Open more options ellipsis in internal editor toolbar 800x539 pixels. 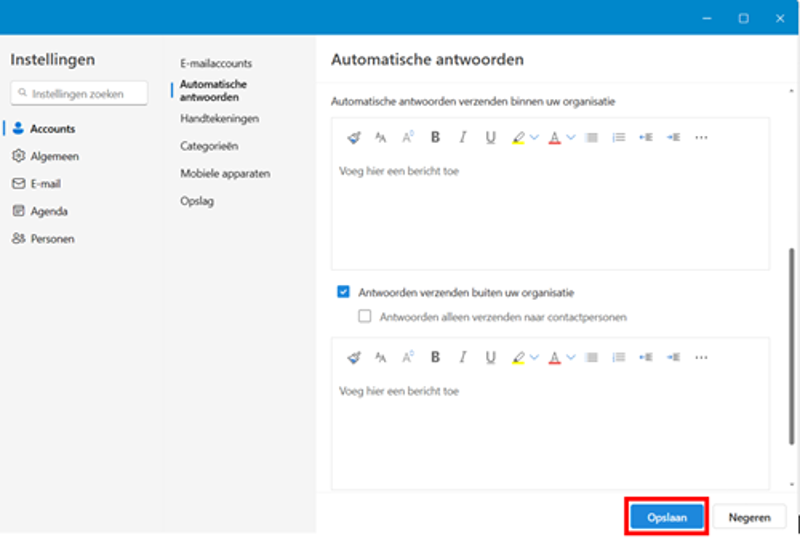701,137
